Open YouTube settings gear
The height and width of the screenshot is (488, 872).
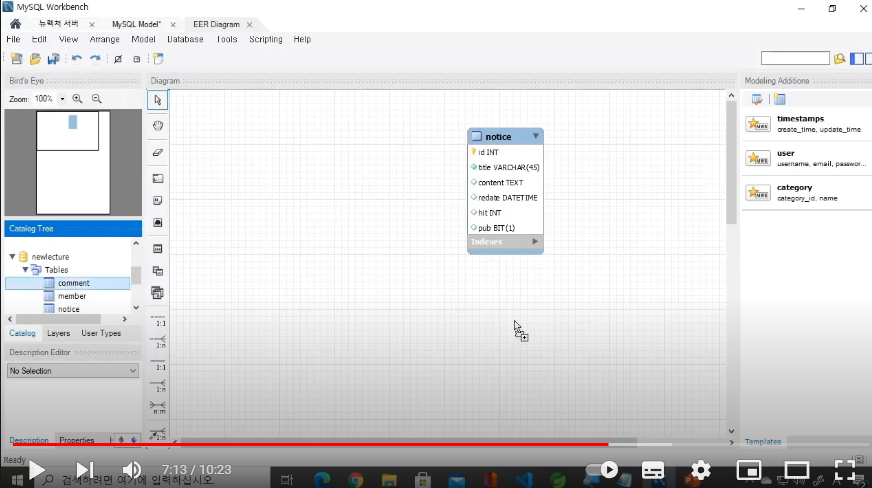701,470
